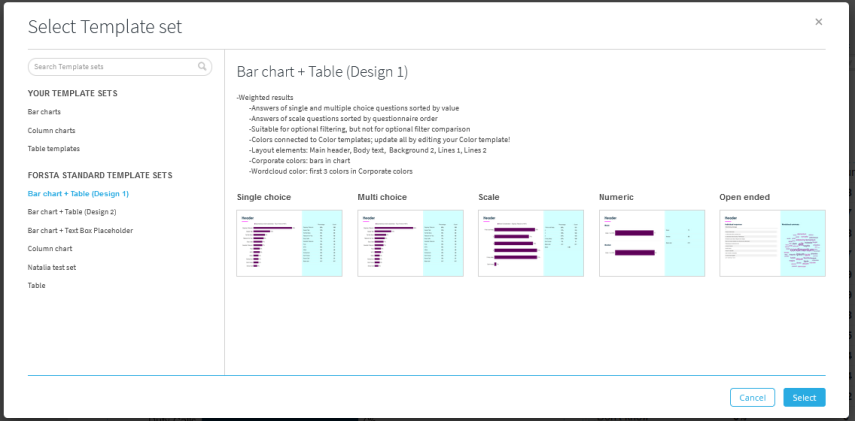855x421 pixels.
Task: Open the Open ended wordcloud thumbnail
Action: [773, 243]
